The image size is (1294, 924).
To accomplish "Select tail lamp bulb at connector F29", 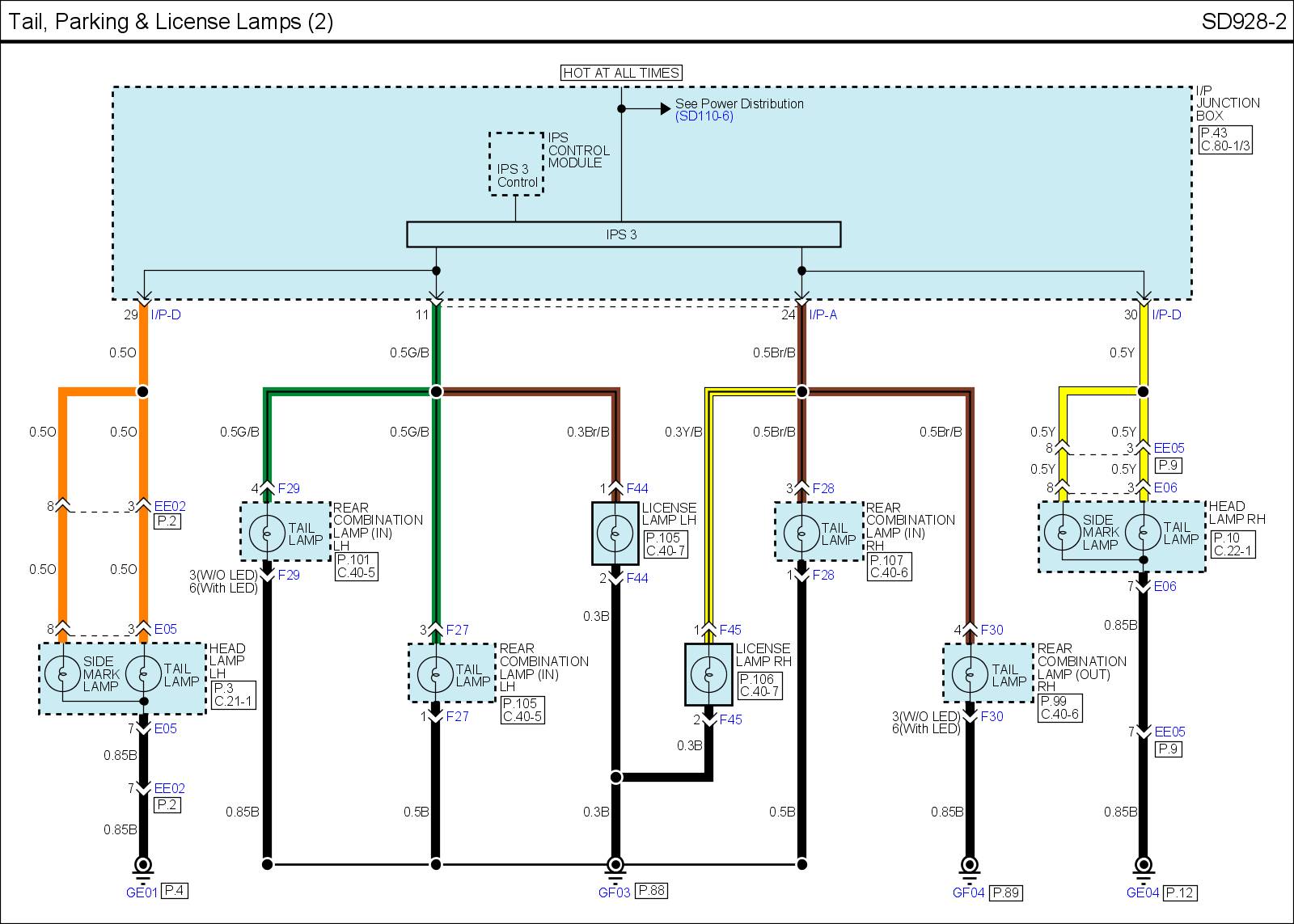I will pyautogui.click(x=266, y=533).
